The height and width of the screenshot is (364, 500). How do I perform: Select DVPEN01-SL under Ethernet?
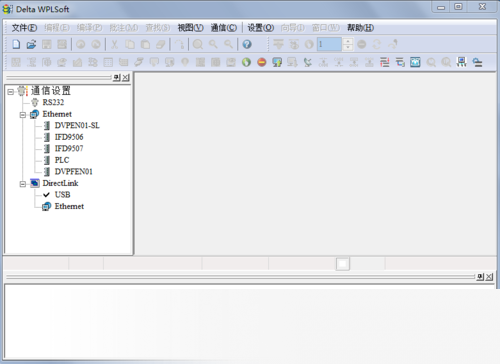(77, 125)
